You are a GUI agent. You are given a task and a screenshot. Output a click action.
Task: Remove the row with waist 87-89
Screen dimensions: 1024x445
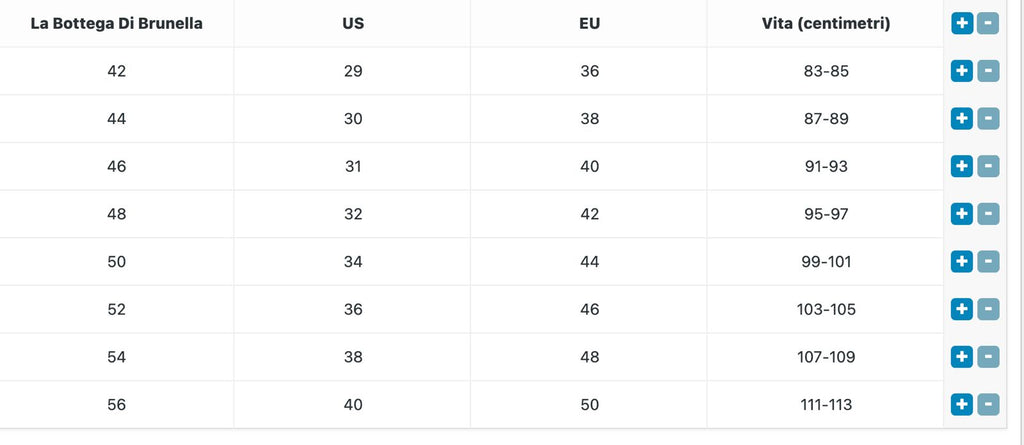pyautogui.click(x=987, y=118)
